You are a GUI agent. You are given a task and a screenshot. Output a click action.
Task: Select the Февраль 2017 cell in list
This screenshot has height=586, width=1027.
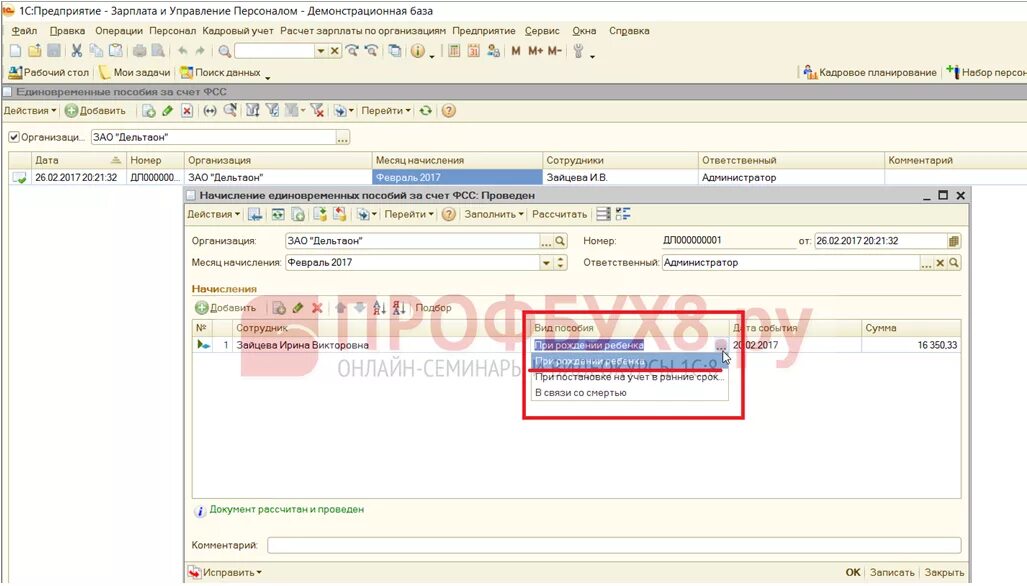tap(457, 178)
